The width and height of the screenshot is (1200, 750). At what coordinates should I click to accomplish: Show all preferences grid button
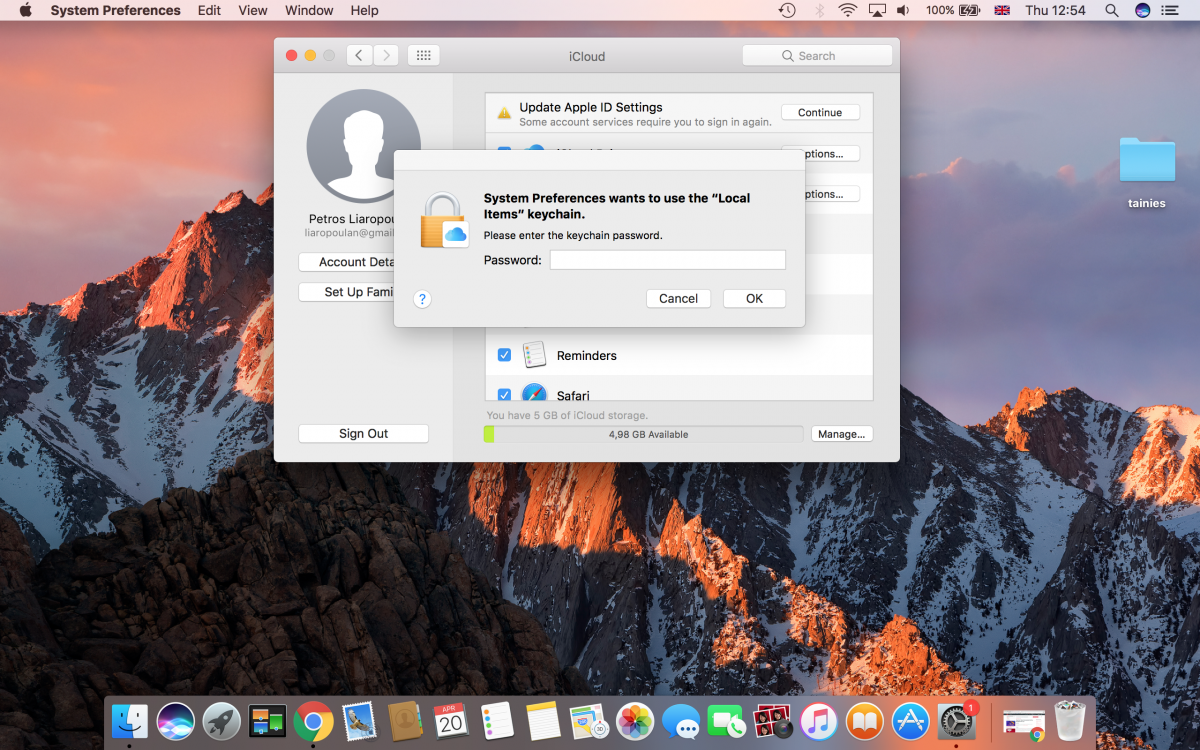[x=424, y=56]
